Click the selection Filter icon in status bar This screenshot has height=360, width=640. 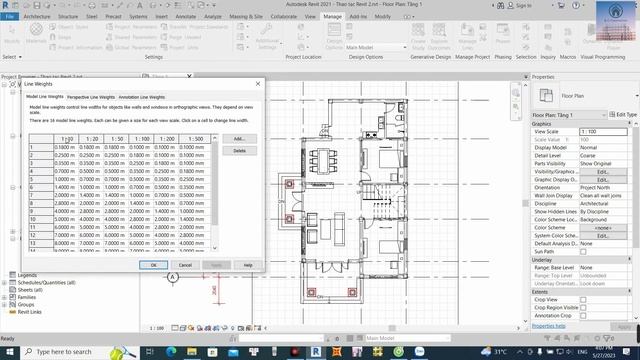pos(607,338)
